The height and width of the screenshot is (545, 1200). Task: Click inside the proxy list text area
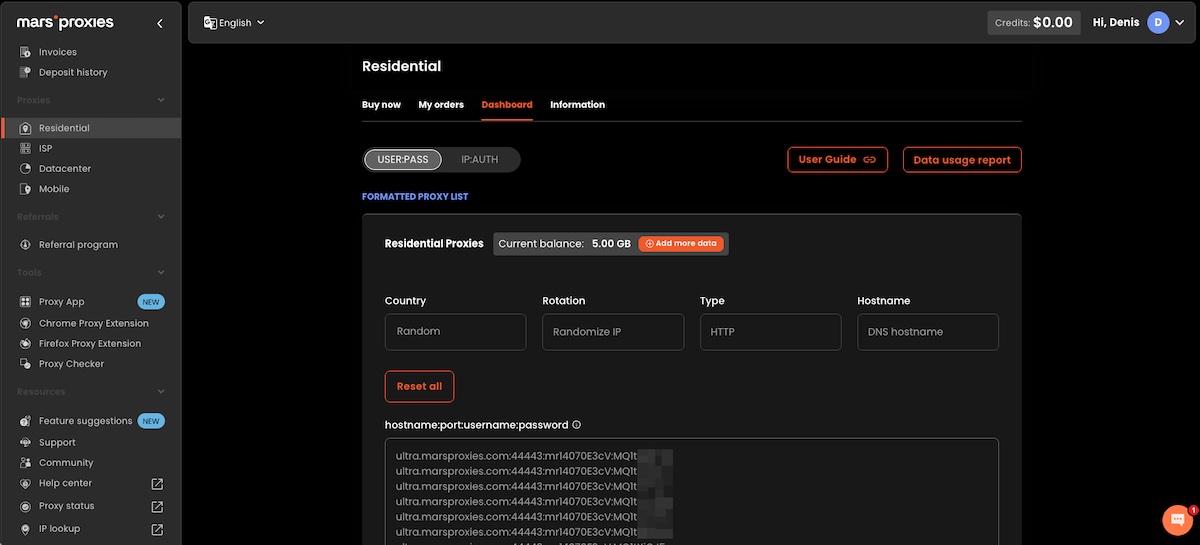[691, 491]
